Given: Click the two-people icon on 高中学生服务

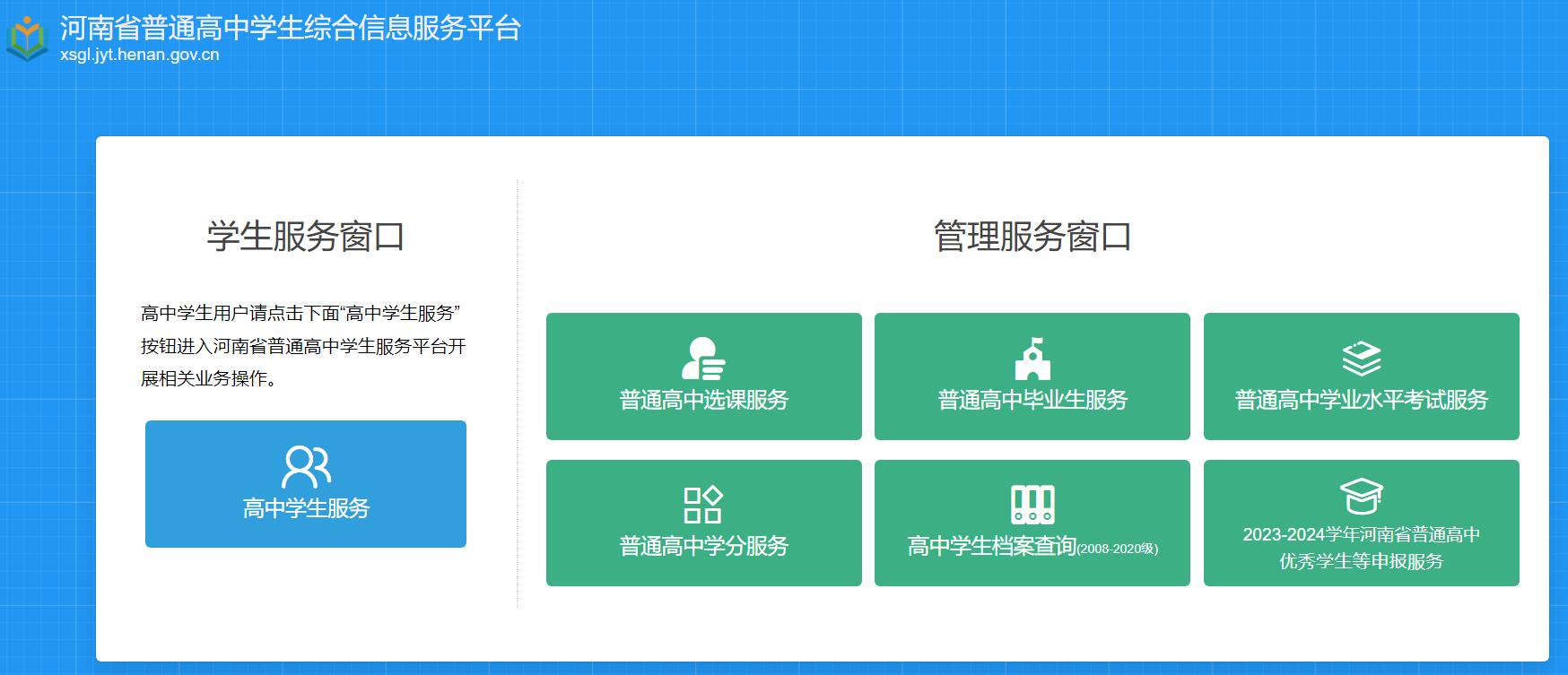Looking at the screenshot, I should click(306, 467).
